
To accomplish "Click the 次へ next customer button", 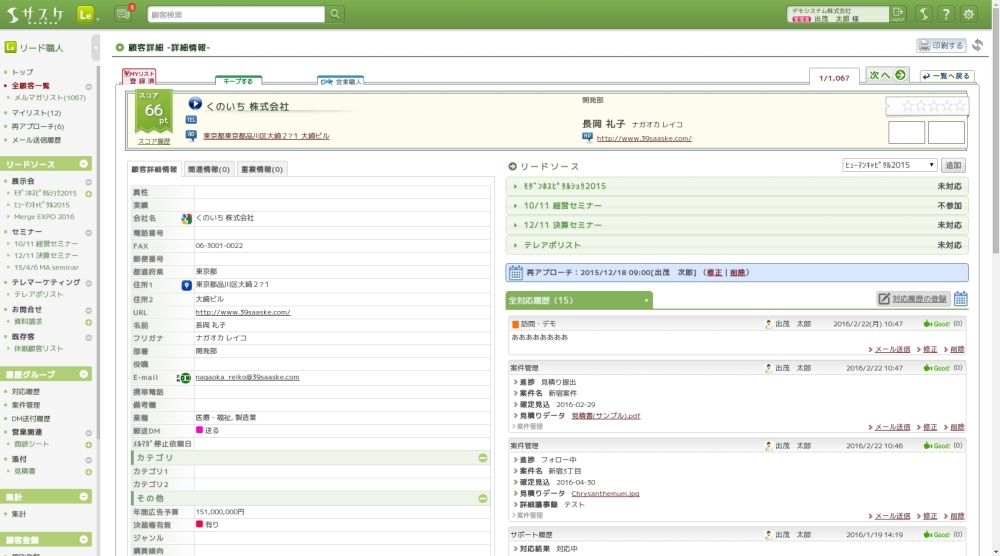I will pyautogui.click(x=887, y=75).
